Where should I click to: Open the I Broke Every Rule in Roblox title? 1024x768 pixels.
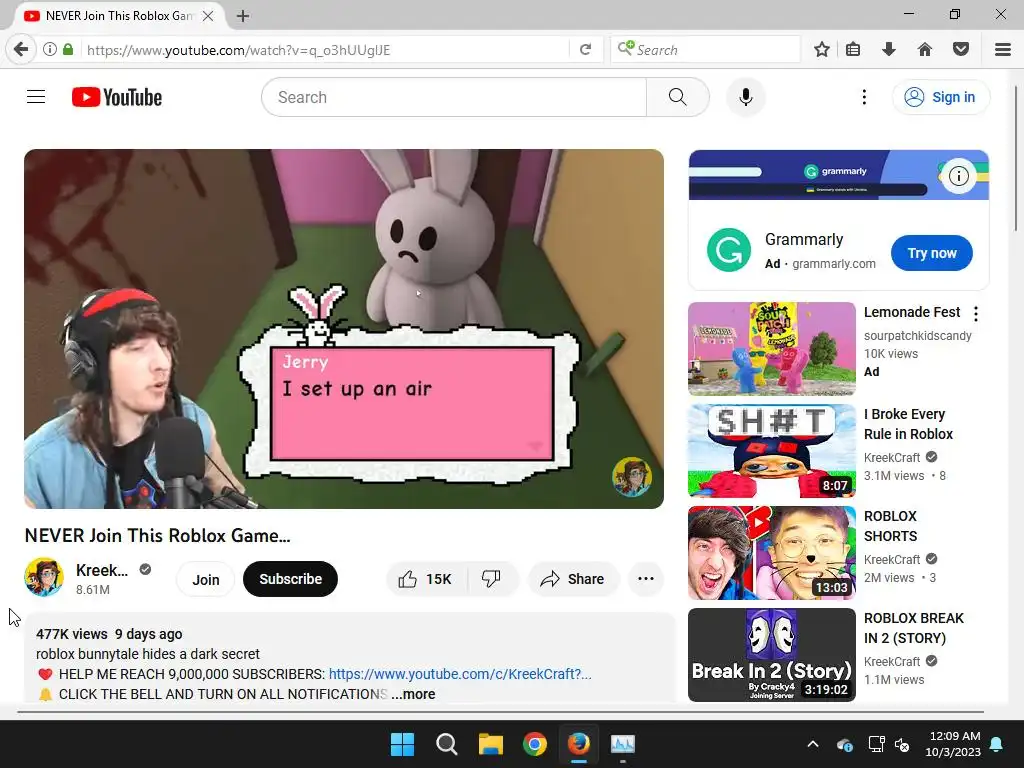click(908, 424)
